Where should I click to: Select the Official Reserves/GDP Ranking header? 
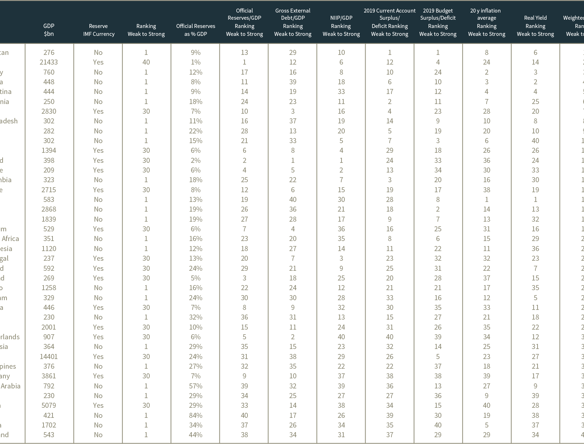click(x=244, y=22)
